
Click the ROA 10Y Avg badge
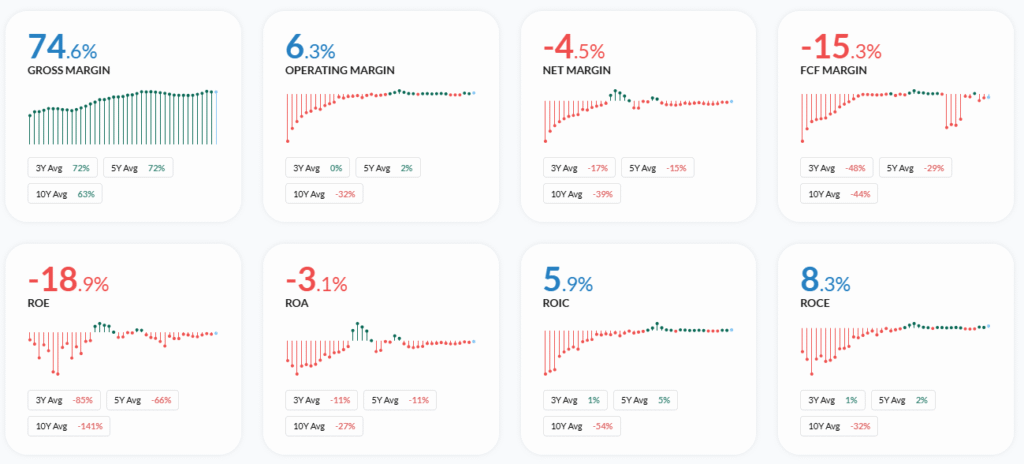tap(324, 426)
